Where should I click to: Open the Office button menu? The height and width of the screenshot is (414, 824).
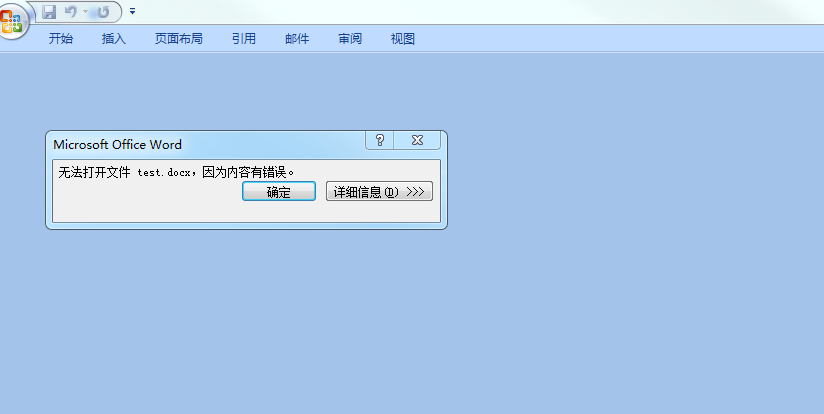13,21
